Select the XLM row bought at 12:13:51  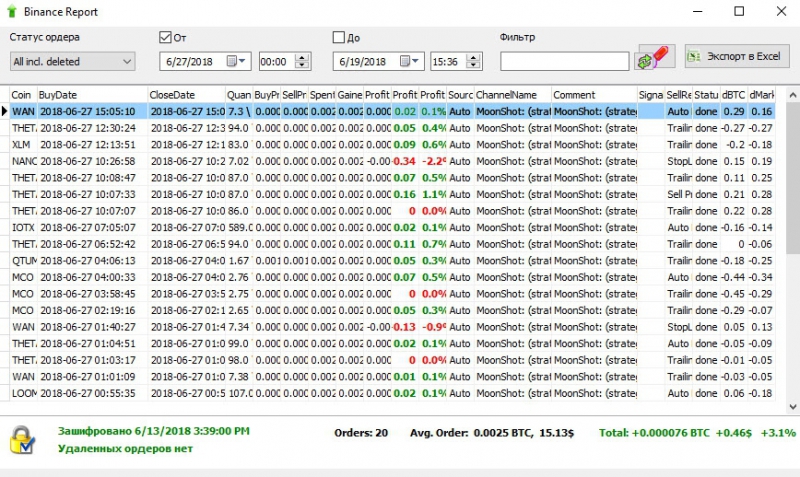click(x=392, y=144)
